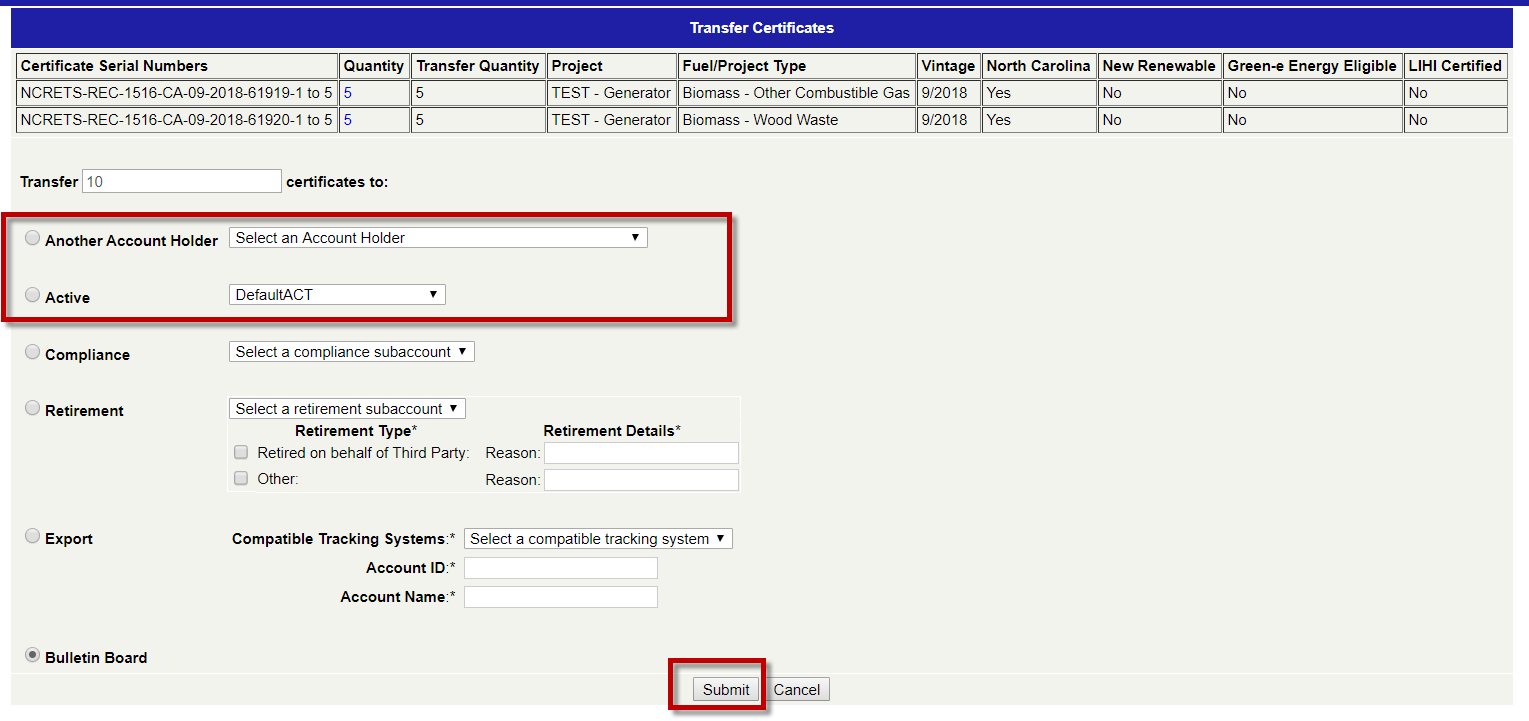Open quantity link for Wood Waste certificate row
The image size is (1529, 721).
point(347,120)
